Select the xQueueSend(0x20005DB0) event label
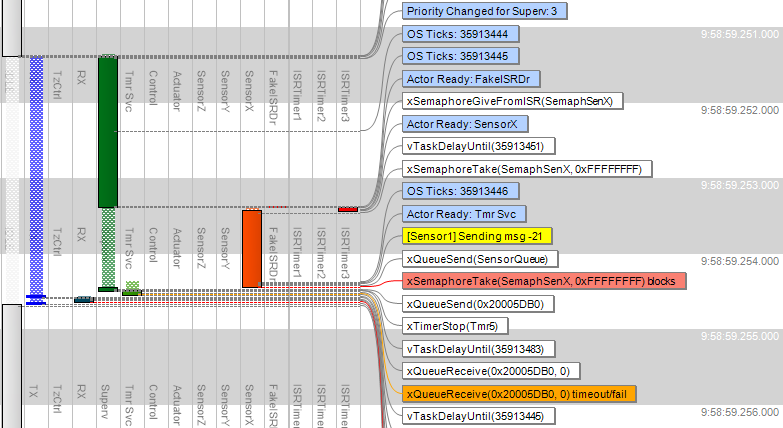This screenshot has width=783, height=428. click(474, 304)
